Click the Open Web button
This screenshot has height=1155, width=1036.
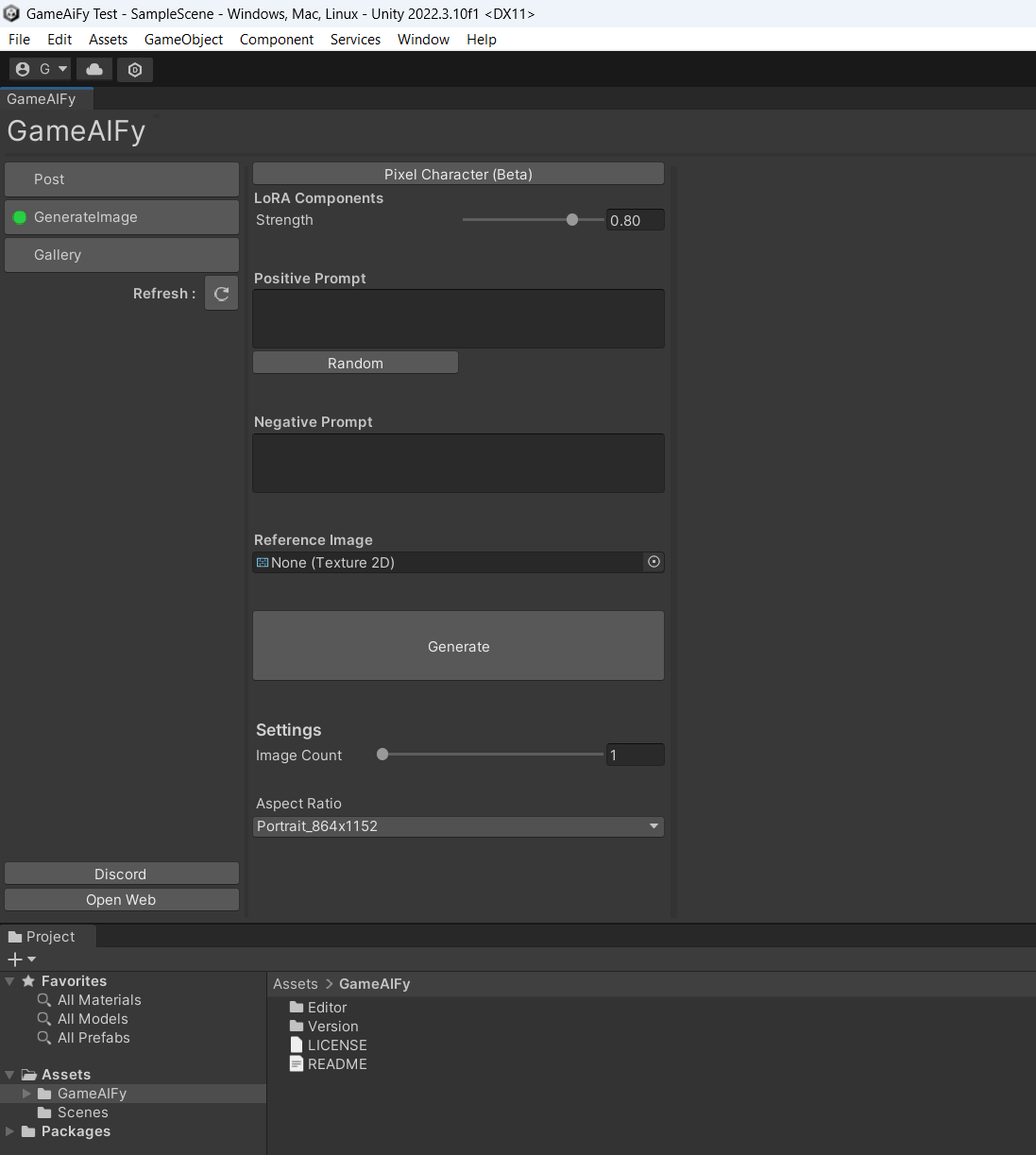coord(122,899)
